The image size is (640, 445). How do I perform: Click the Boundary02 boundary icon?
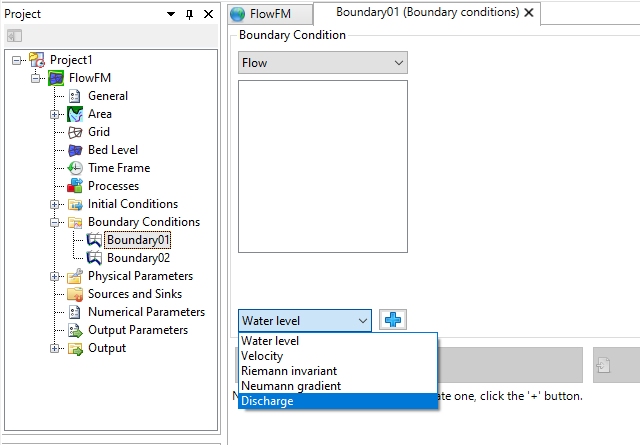point(94,258)
